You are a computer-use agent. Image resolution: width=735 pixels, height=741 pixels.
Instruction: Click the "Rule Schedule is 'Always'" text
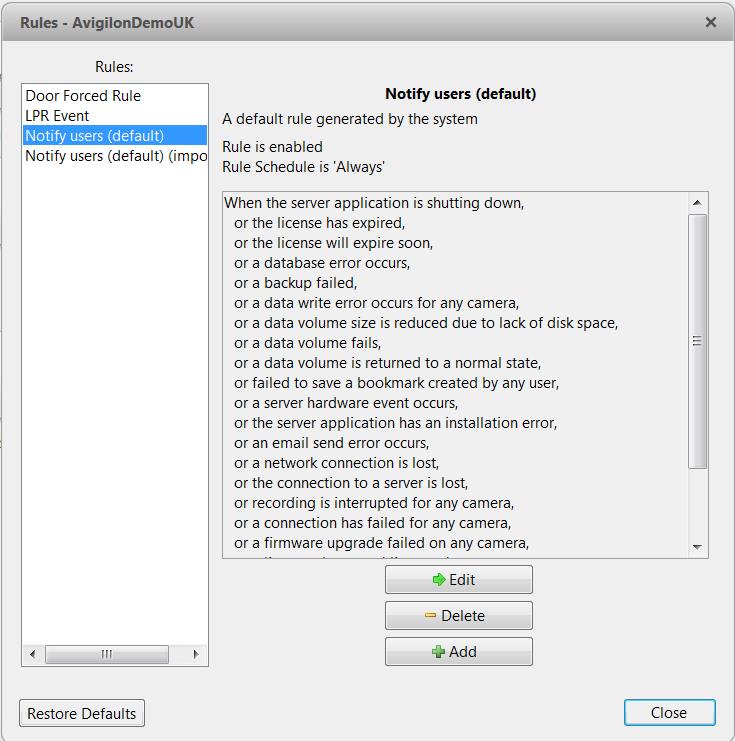pyautogui.click(x=303, y=167)
